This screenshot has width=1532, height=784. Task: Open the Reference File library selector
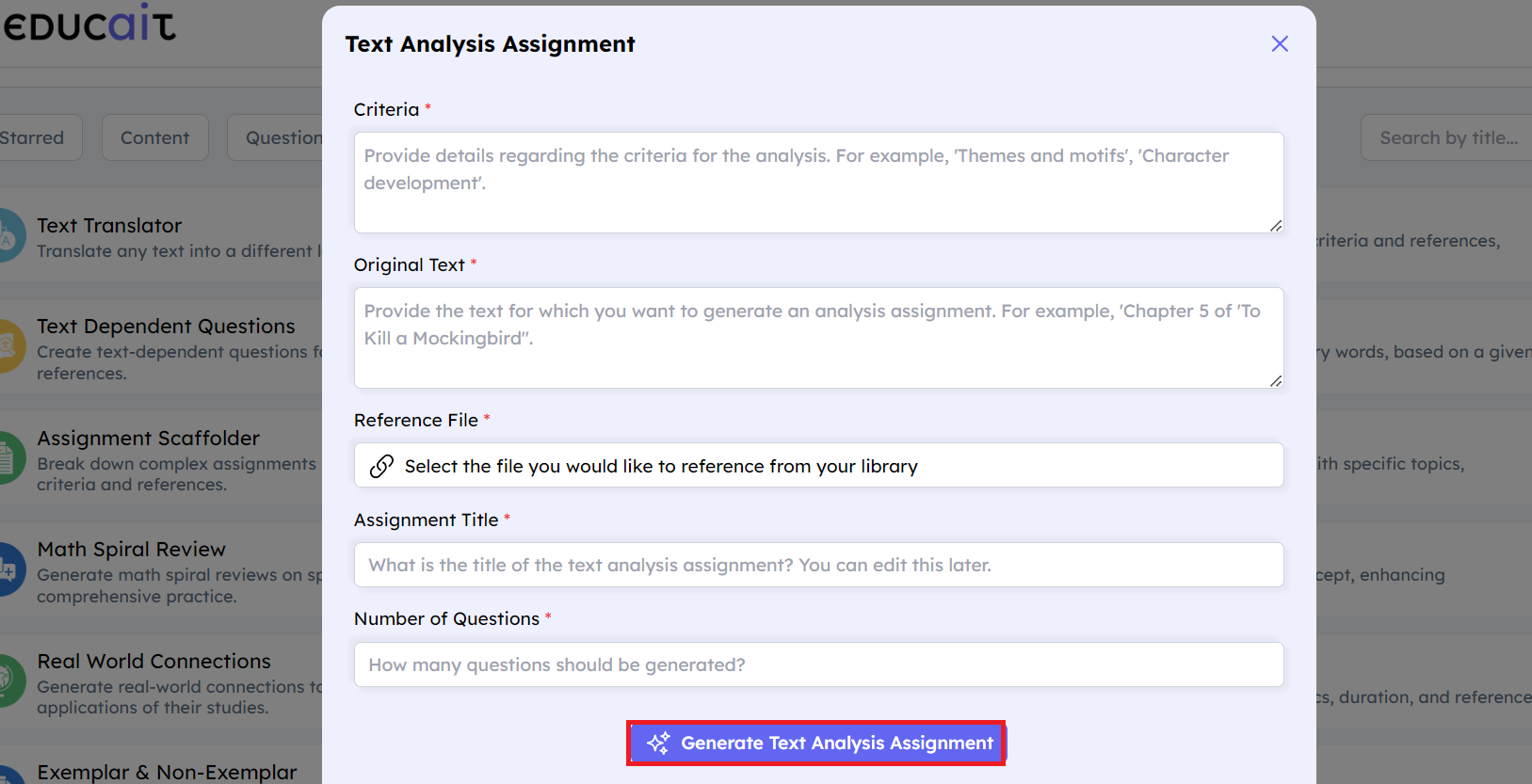(818, 466)
